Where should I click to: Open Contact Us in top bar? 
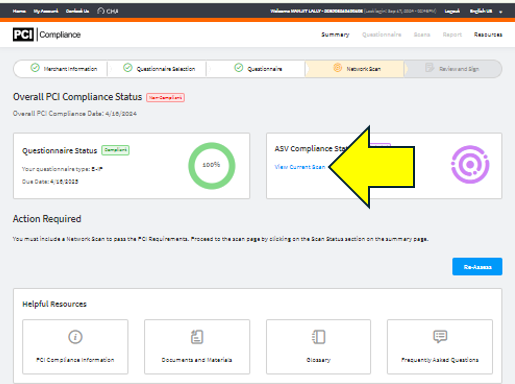tap(77, 11)
